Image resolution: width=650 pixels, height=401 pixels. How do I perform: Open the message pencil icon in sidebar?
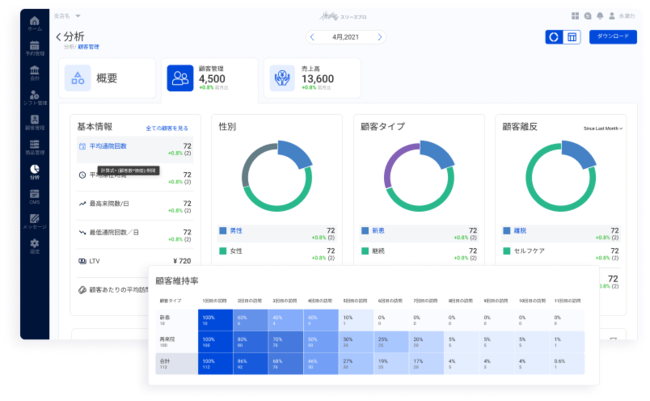pos(34,219)
